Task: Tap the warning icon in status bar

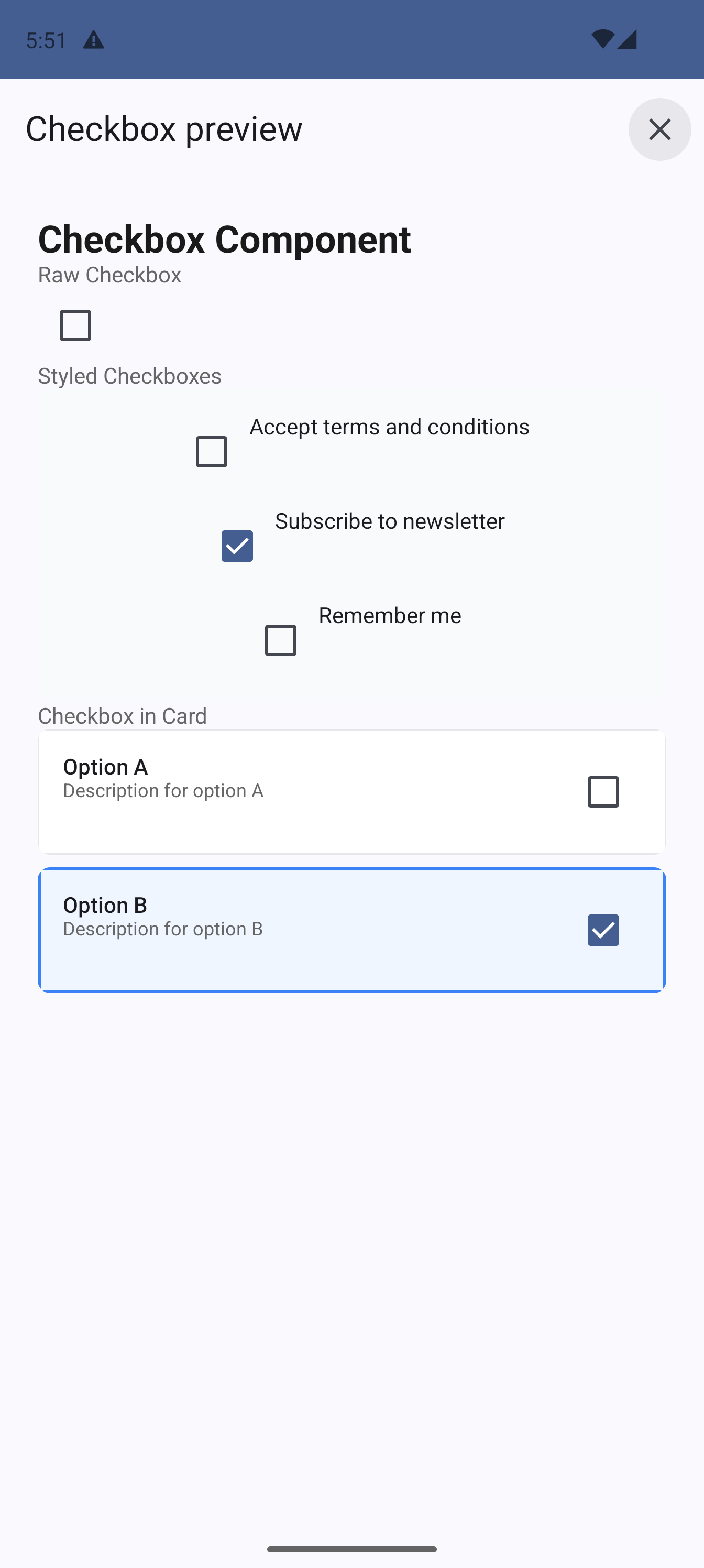Action: coord(93,41)
